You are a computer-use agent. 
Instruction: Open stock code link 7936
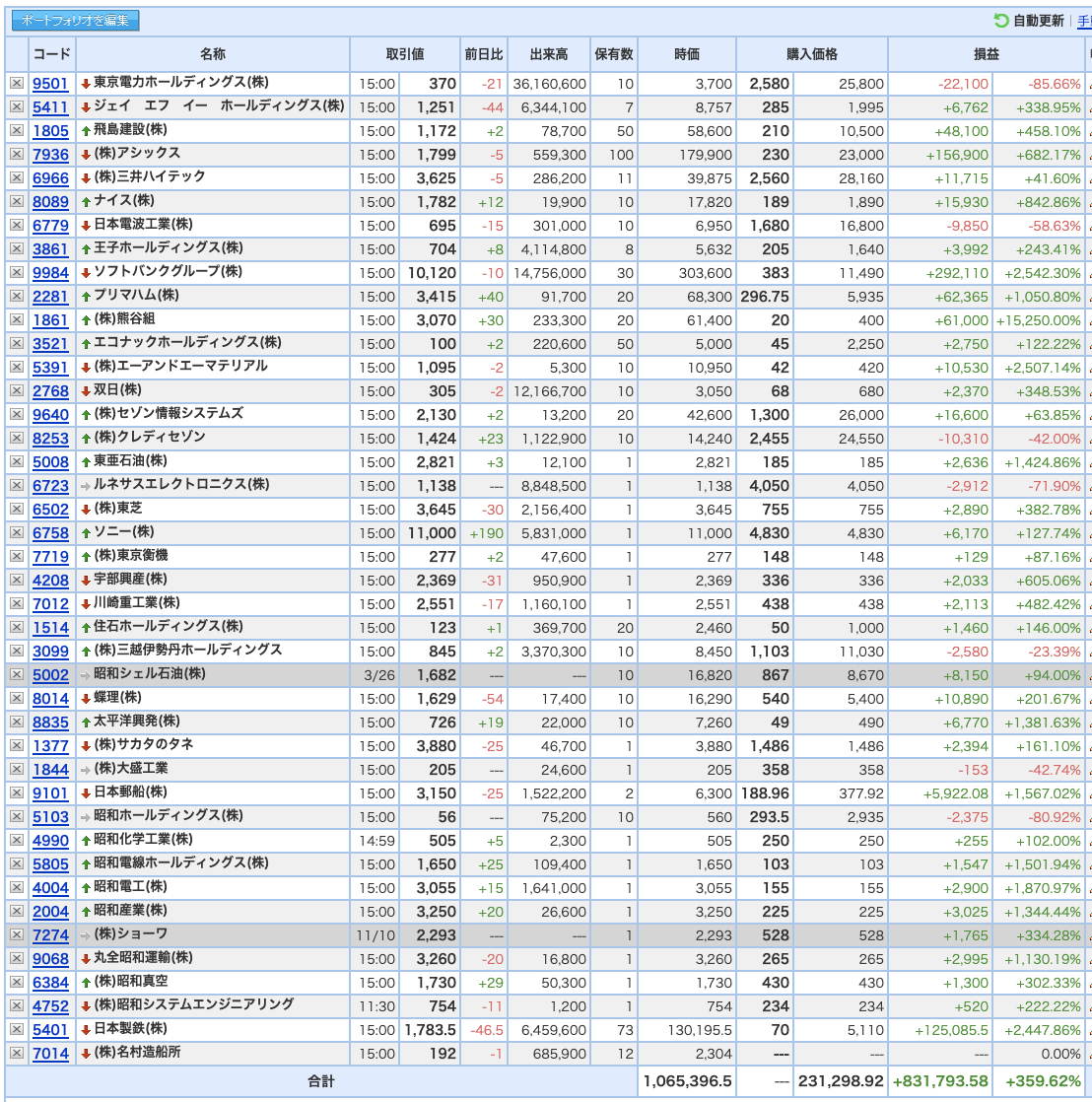pyautogui.click(x=50, y=155)
